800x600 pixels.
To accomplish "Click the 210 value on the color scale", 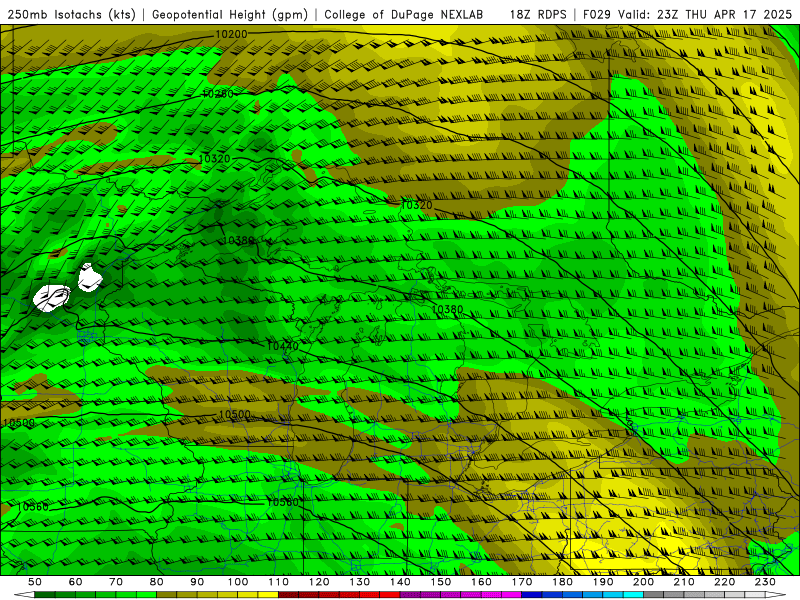I will [x=684, y=582].
